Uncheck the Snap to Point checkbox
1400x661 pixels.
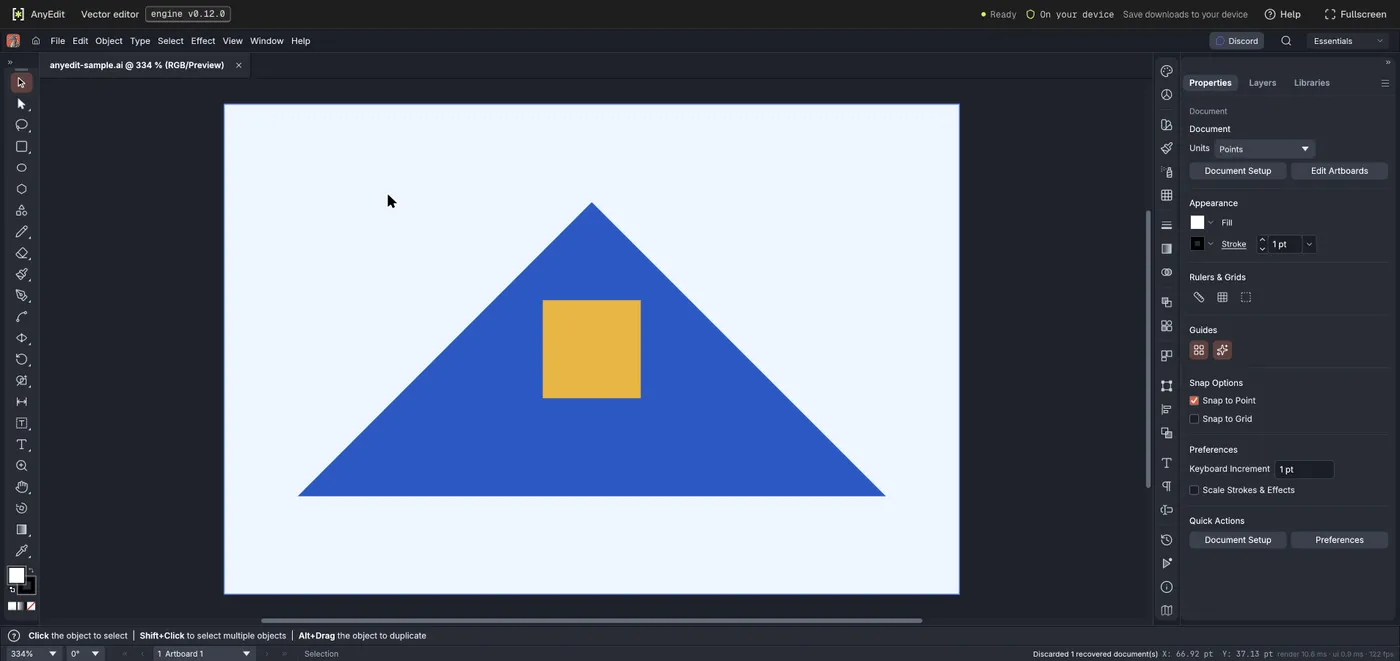coord(1194,400)
